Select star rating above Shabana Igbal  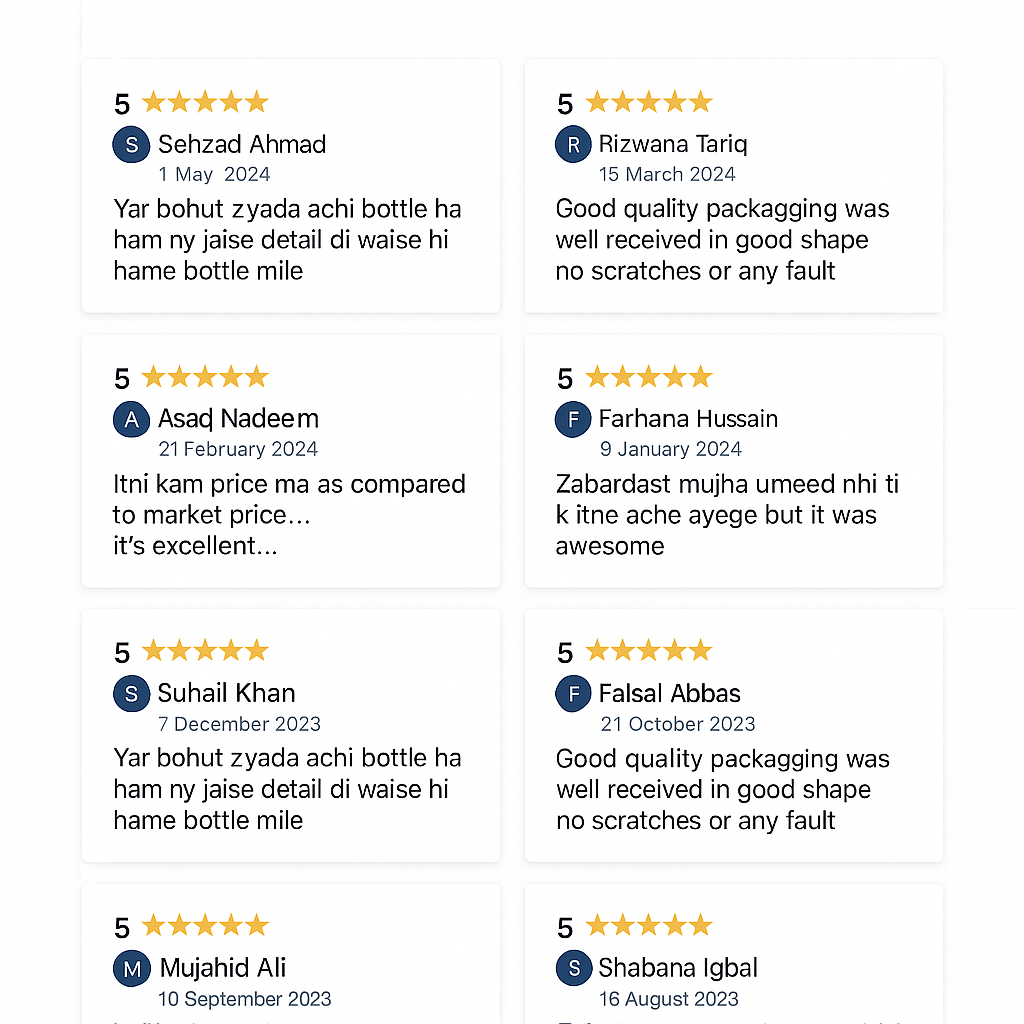pyautogui.click(x=648, y=926)
